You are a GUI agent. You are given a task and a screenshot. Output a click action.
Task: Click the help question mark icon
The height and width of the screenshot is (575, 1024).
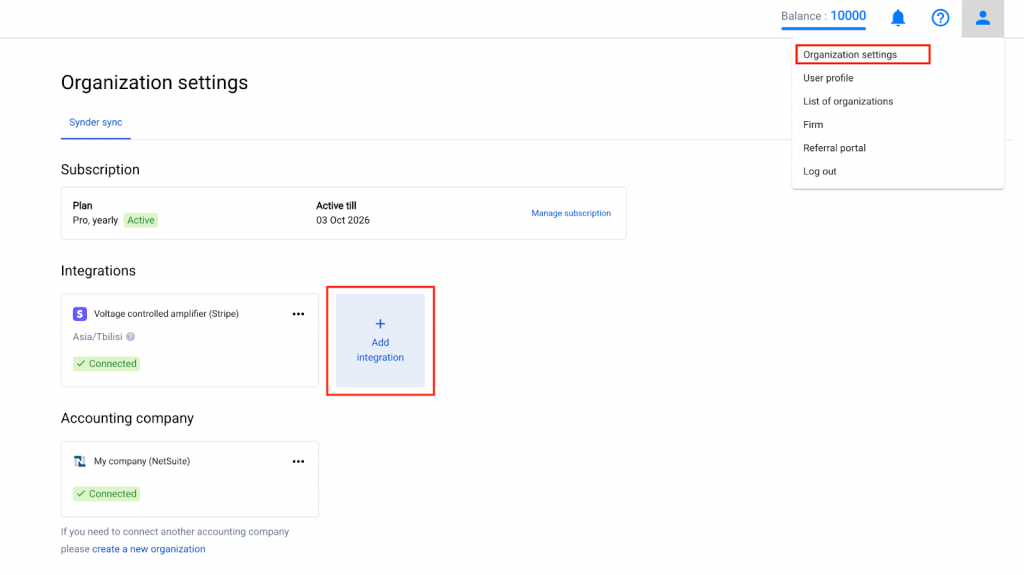click(x=940, y=18)
